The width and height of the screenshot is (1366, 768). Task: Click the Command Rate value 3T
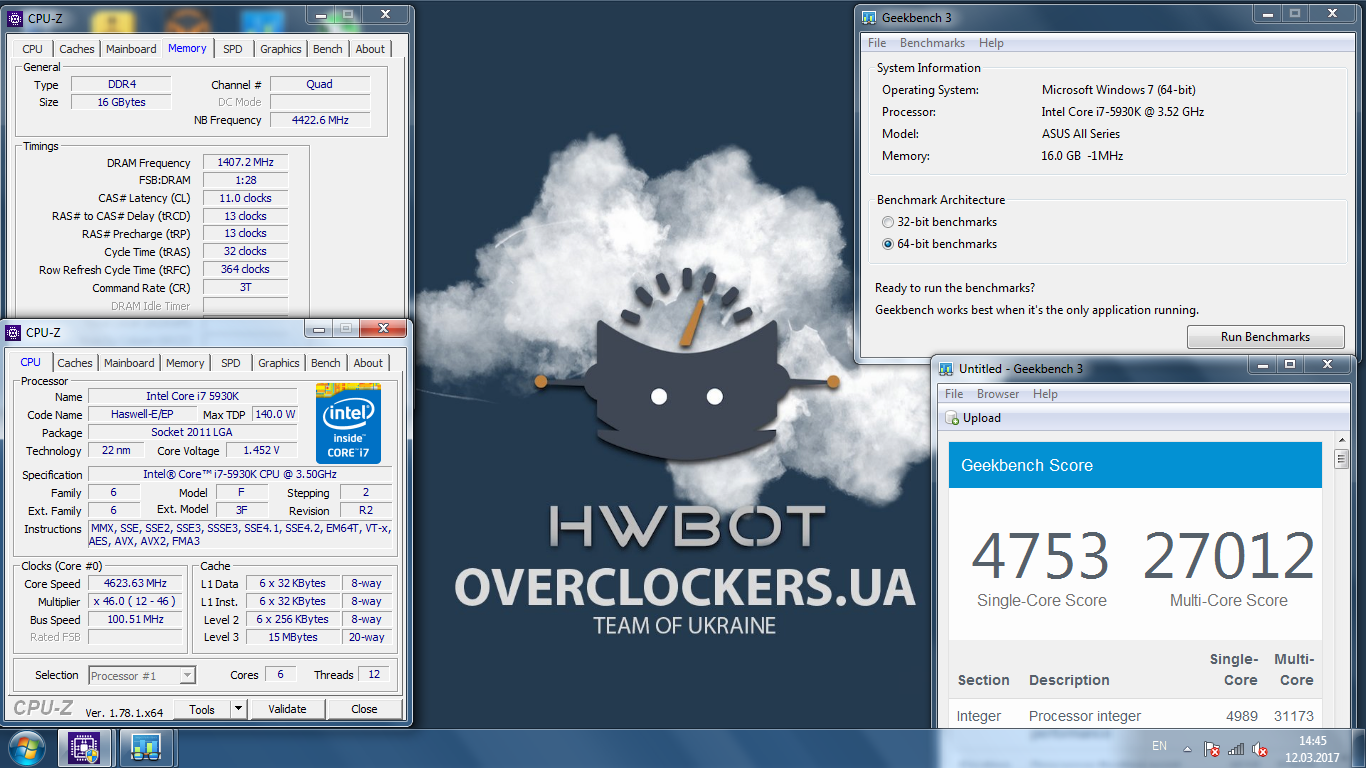(x=245, y=287)
